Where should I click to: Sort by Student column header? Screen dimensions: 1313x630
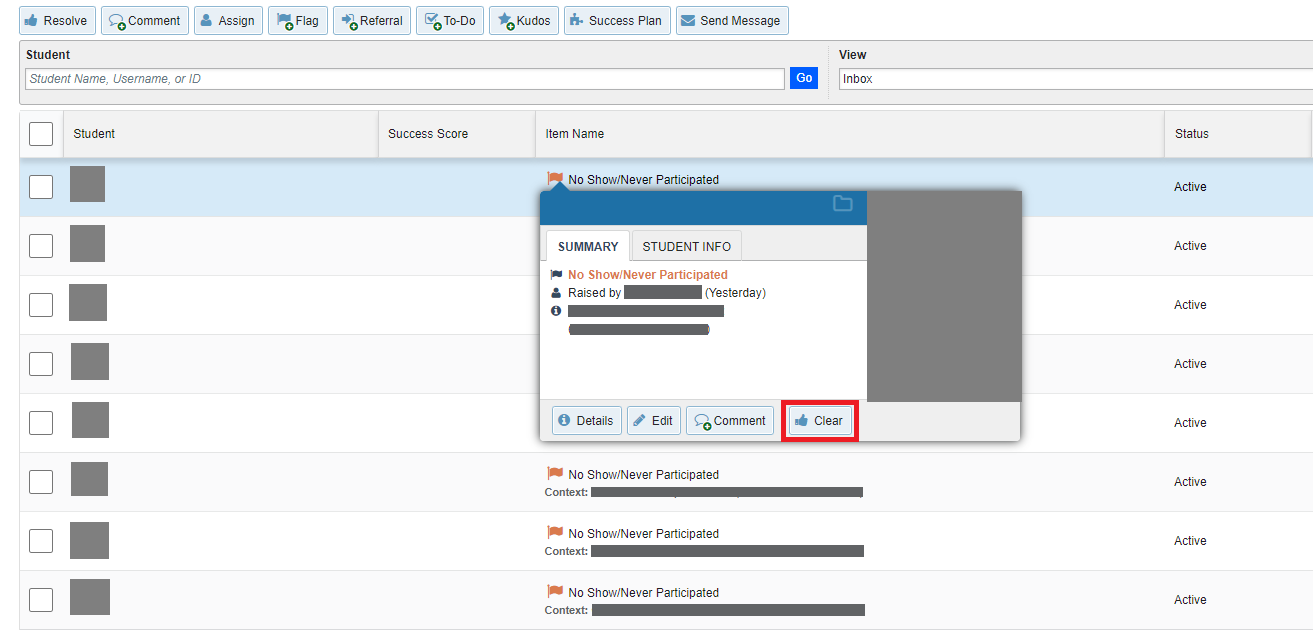pos(94,134)
